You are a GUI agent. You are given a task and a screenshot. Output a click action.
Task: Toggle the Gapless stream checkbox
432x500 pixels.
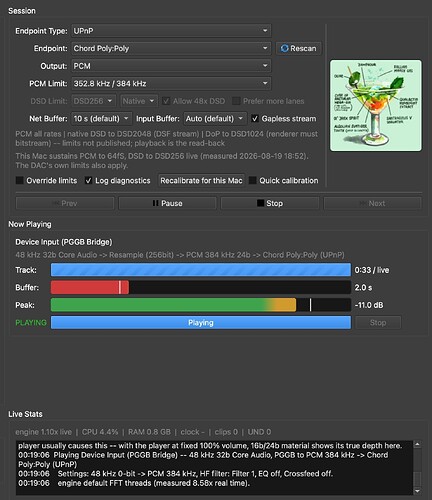[x=255, y=118]
